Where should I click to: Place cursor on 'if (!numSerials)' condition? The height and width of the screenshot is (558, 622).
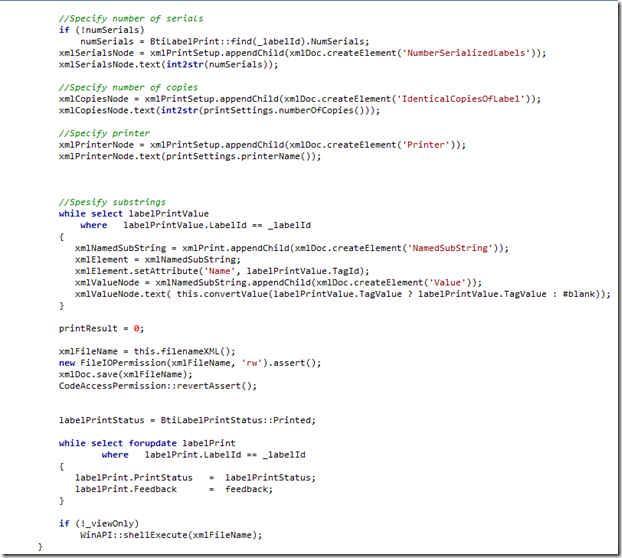pos(98,30)
